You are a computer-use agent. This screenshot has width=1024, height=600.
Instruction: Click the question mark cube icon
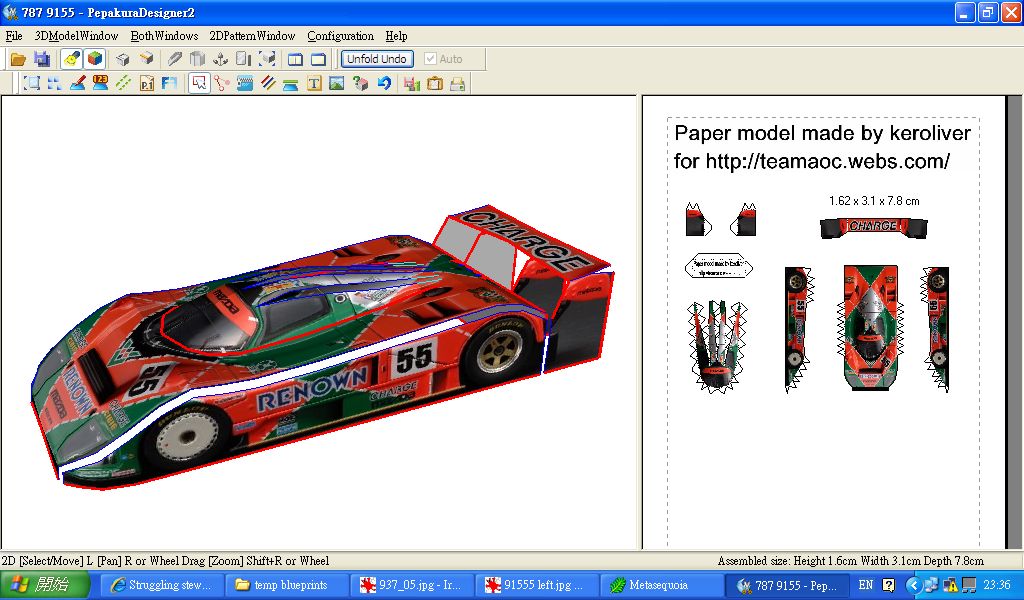coord(360,84)
